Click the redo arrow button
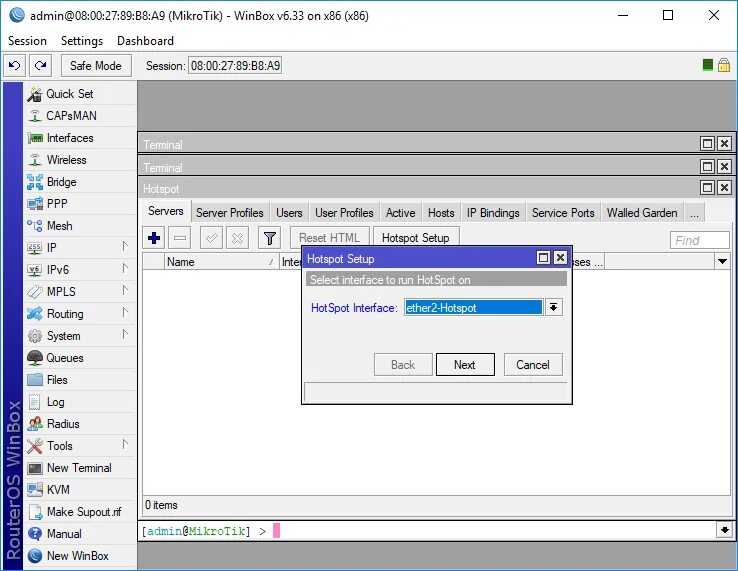The height and width of the screenshot is (571, 738). [x=40, y=65]
